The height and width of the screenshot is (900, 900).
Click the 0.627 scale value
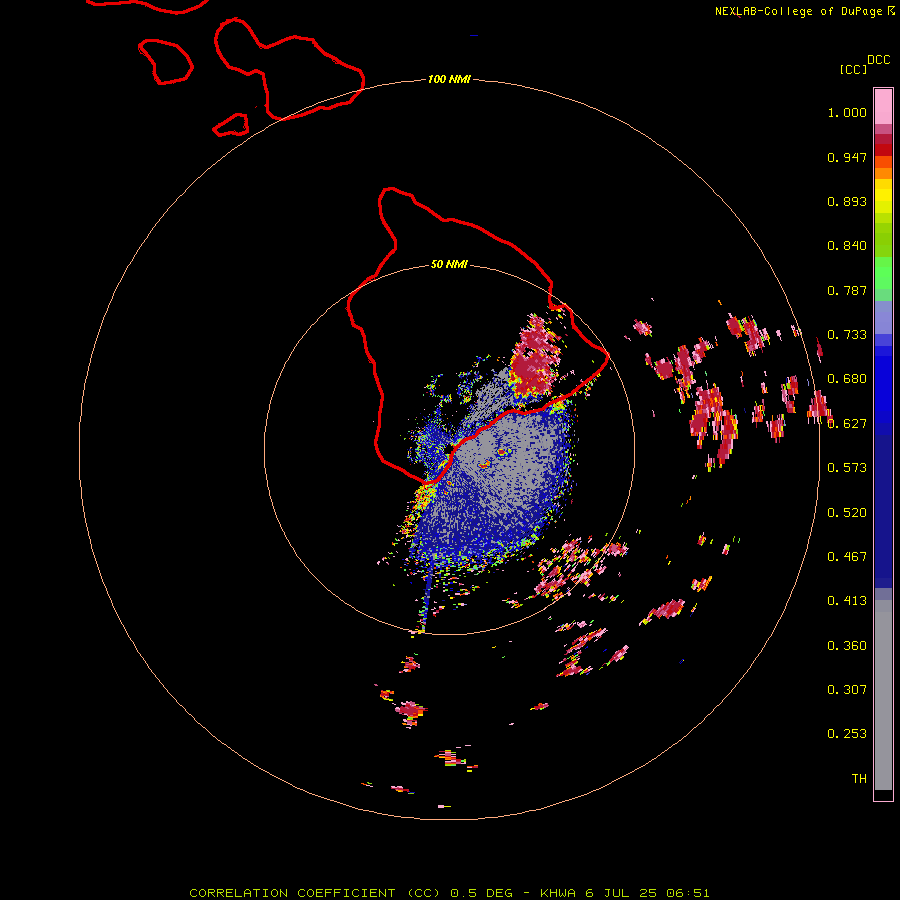tap(847, 424)
